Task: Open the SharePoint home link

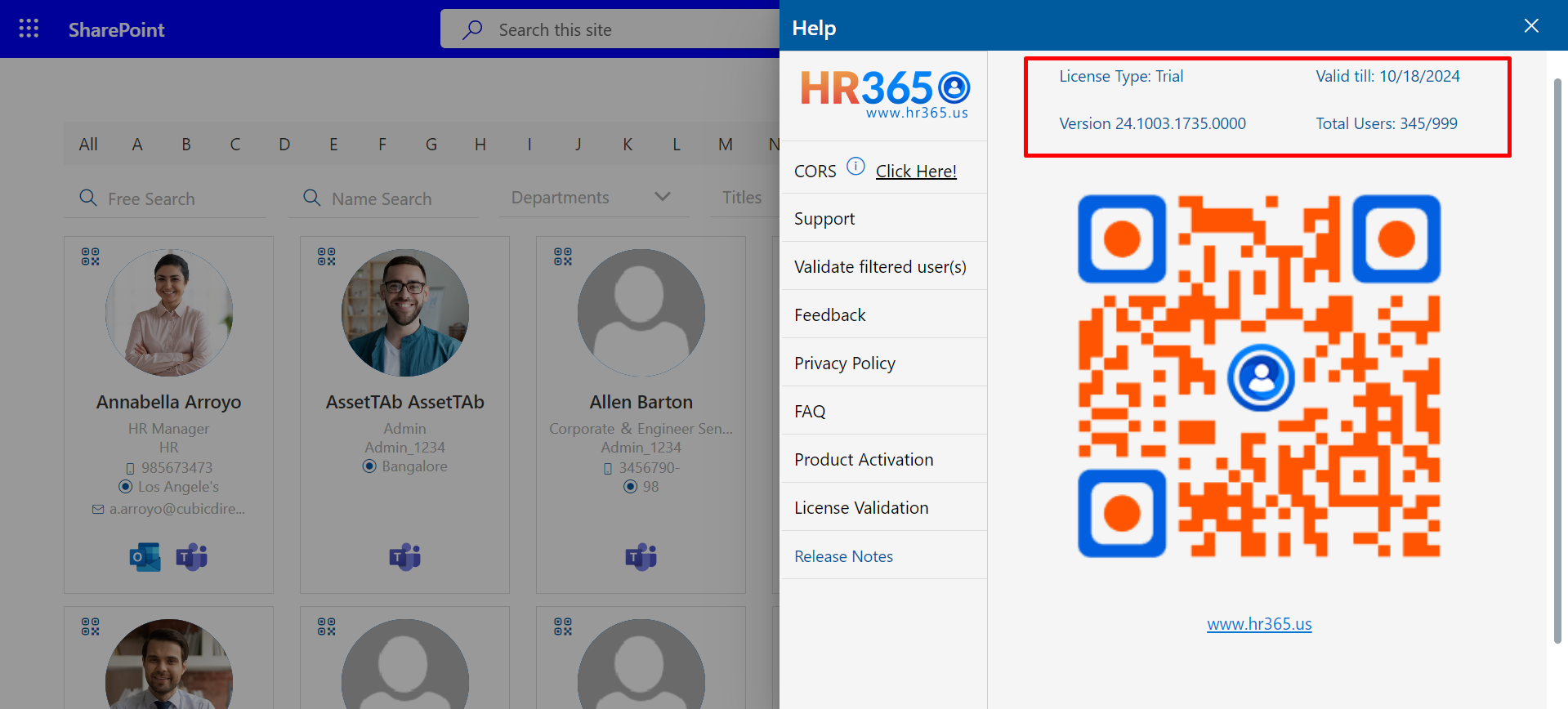Action: pyautogui.click(x=116, y=29)
